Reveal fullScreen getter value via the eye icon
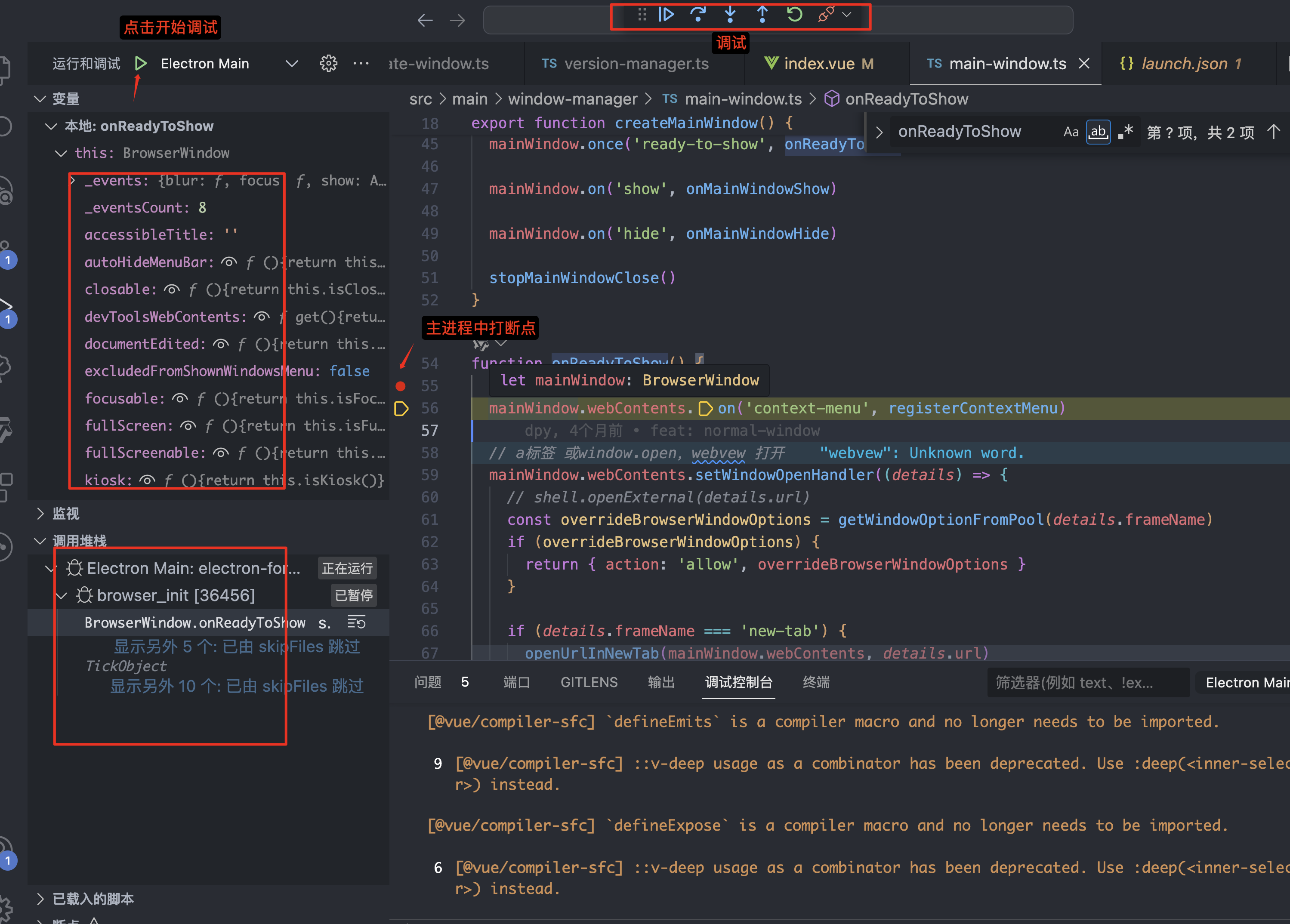 coord(188,426)
